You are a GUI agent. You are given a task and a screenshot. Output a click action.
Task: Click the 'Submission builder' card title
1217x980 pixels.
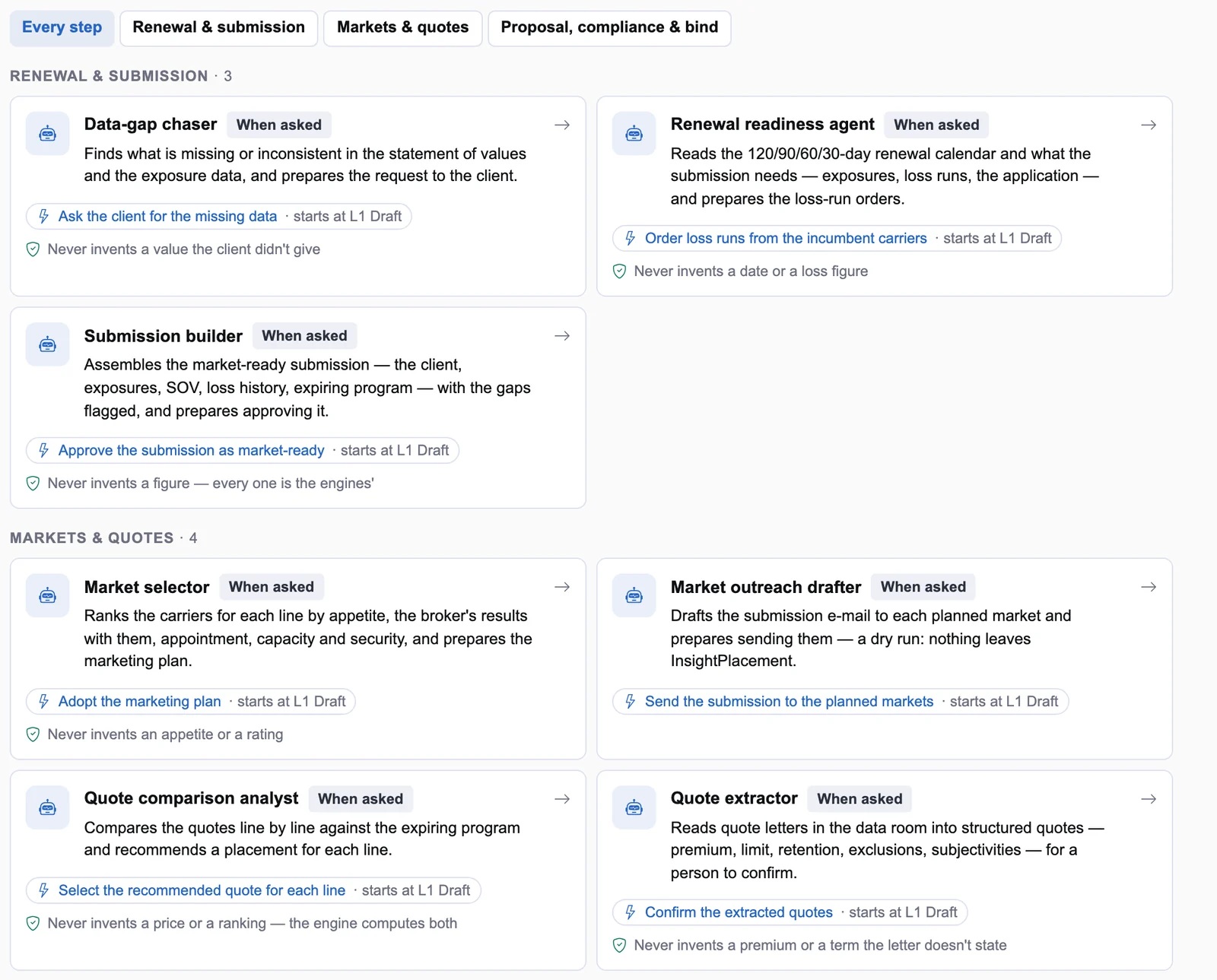click(163, 336)
